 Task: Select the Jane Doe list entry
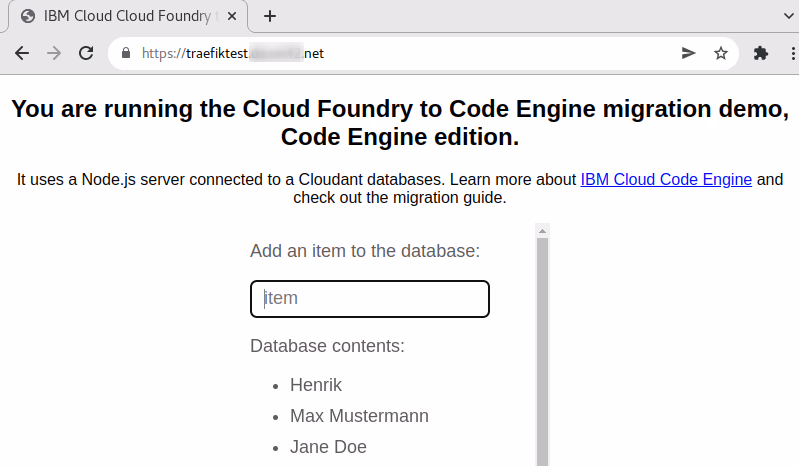[x=328, y=447]
